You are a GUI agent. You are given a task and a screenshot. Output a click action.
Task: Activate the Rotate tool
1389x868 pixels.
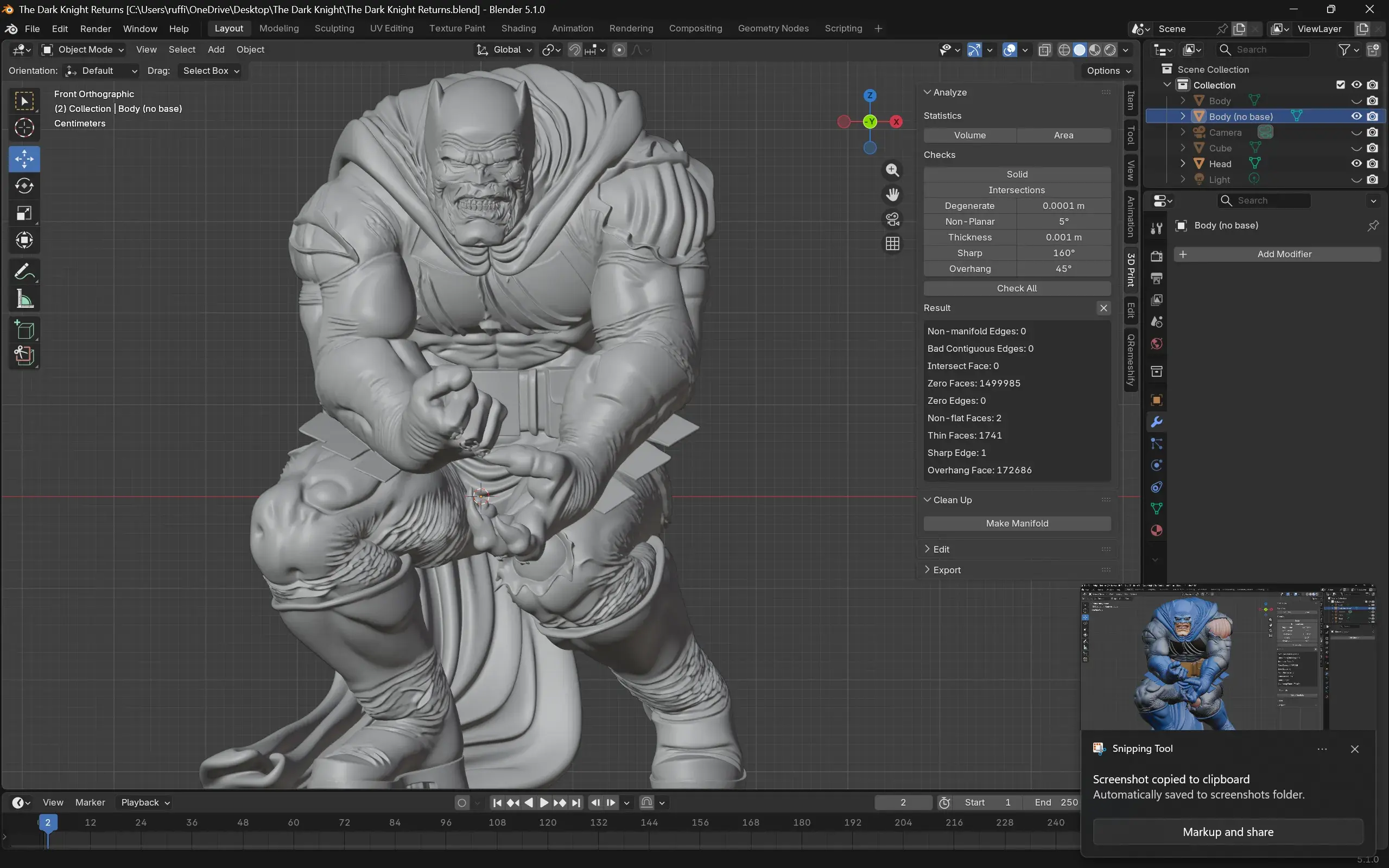[x=24, y=186]
